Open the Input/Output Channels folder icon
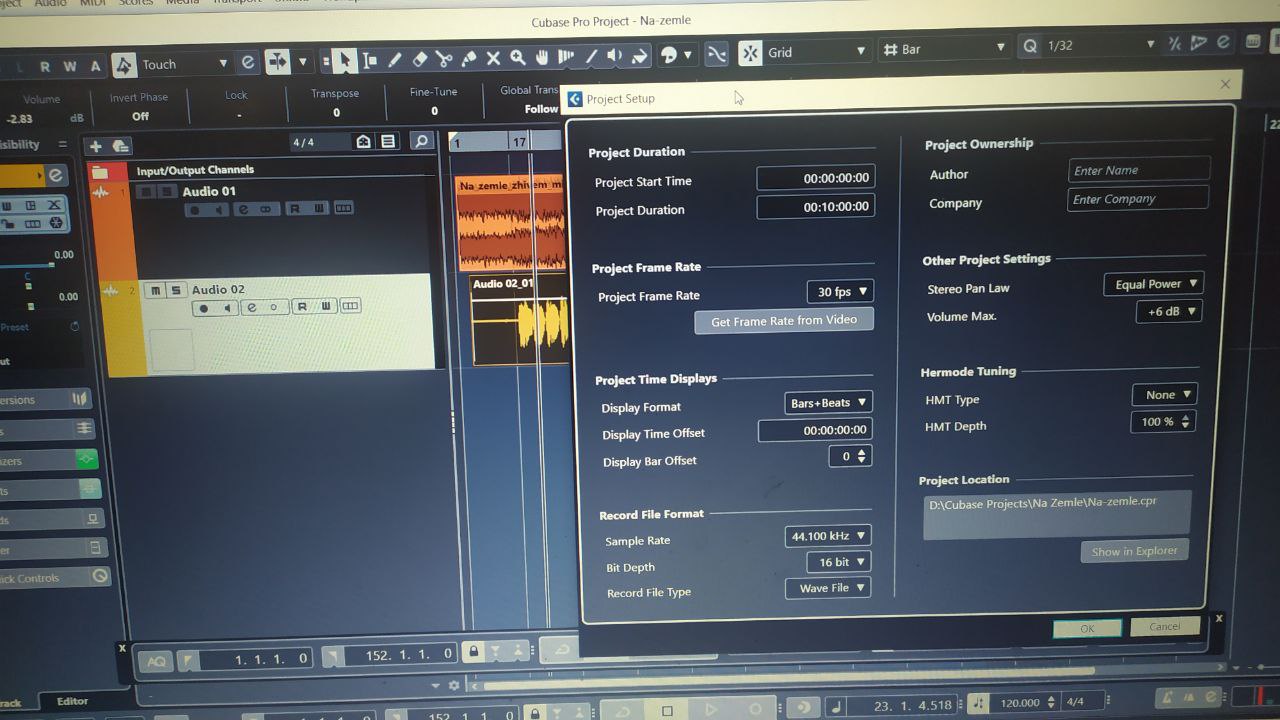The height and width of the screenshot is (720, 1280). pyautogui.click(x=100, y=172)
